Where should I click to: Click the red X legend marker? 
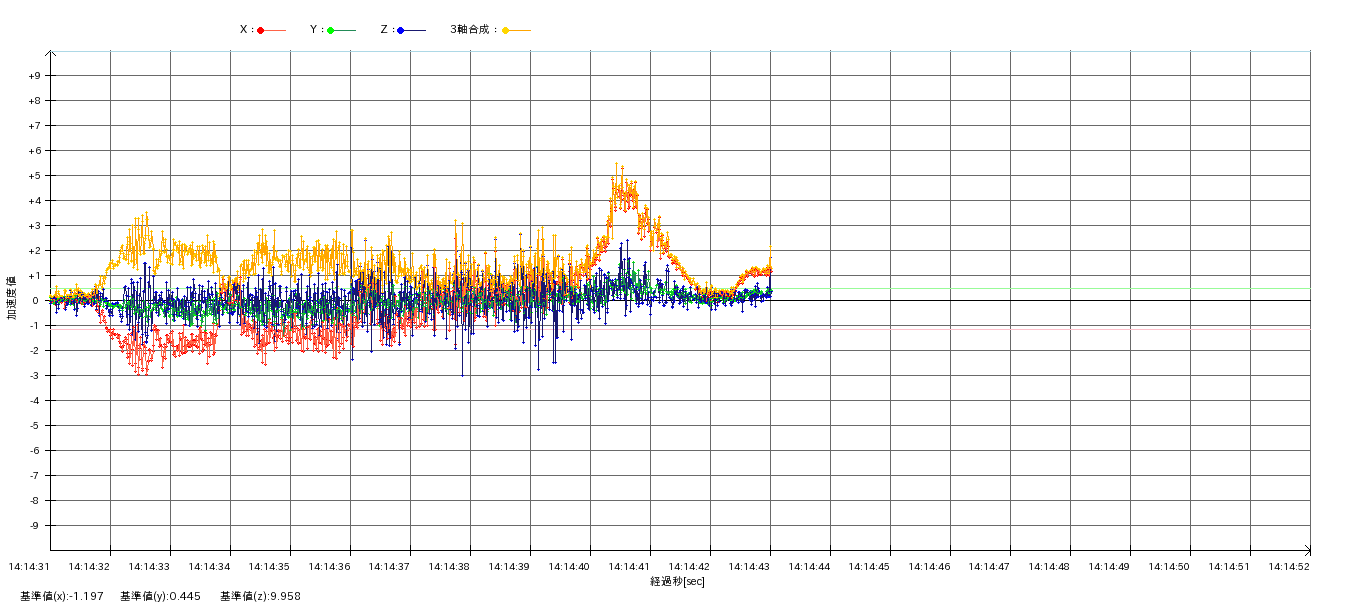261,30
